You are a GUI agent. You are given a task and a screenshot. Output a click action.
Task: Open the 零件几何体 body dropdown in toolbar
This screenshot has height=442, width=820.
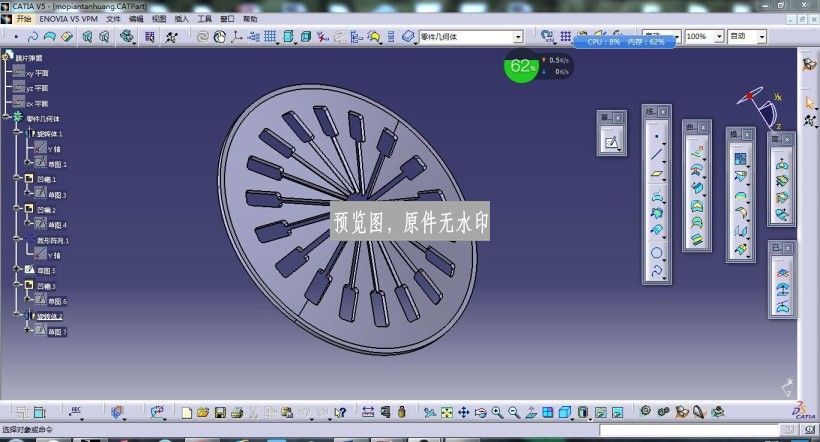tap(518, 37)
